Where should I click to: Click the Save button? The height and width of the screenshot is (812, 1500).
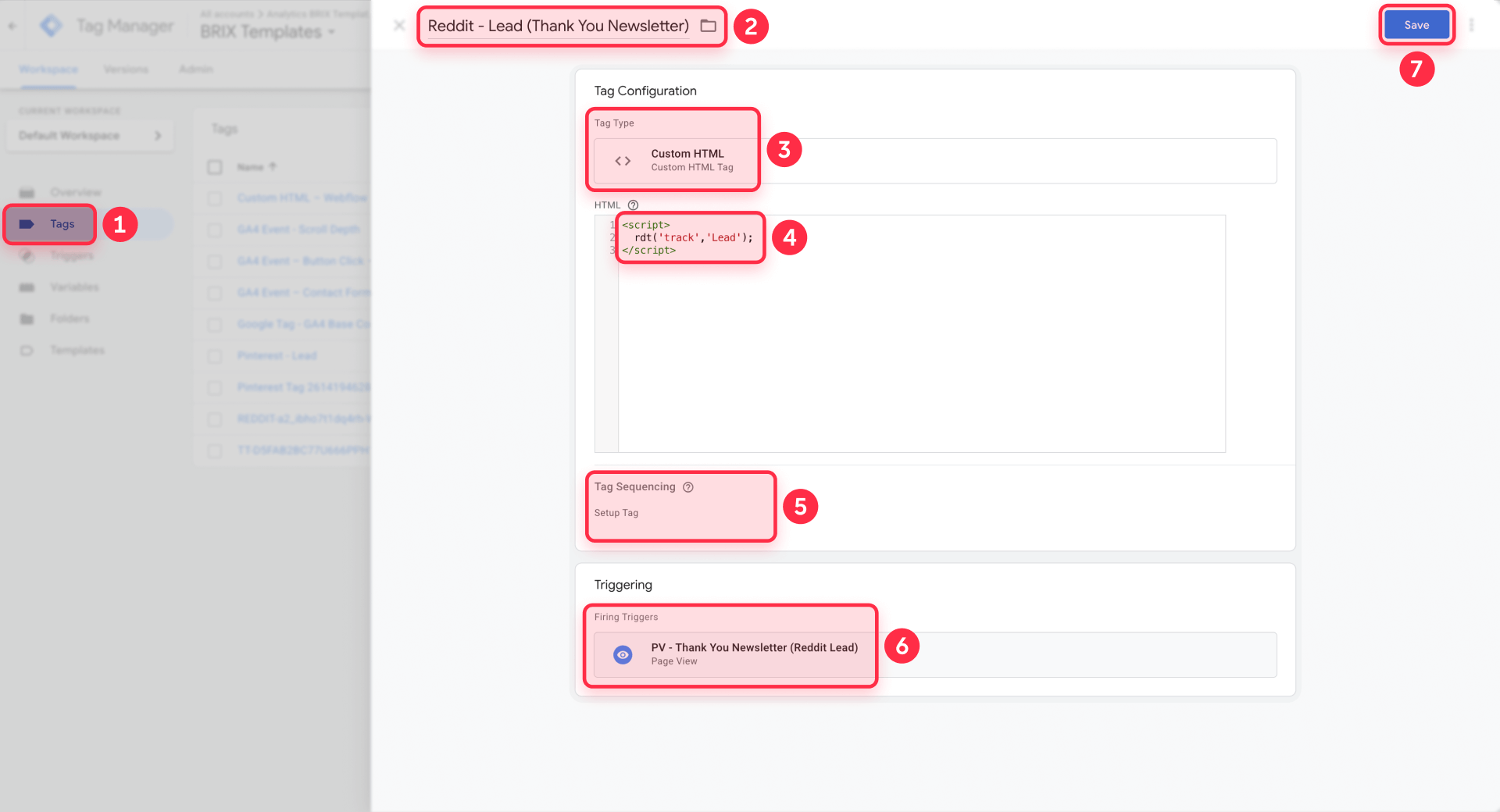pyautogui.click(x=1416, y=25)
